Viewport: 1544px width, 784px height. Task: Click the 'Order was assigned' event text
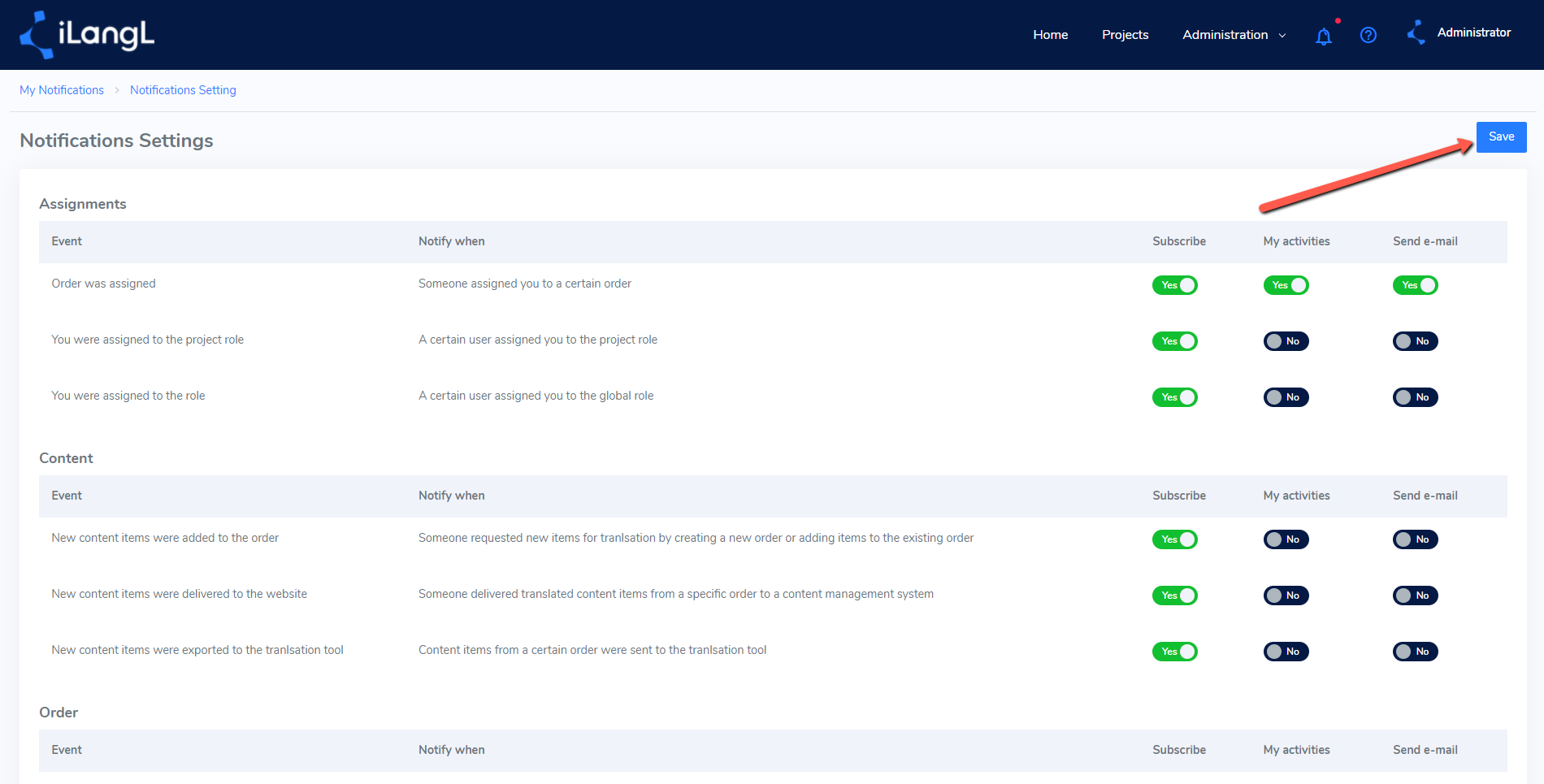tap(103, 284)
